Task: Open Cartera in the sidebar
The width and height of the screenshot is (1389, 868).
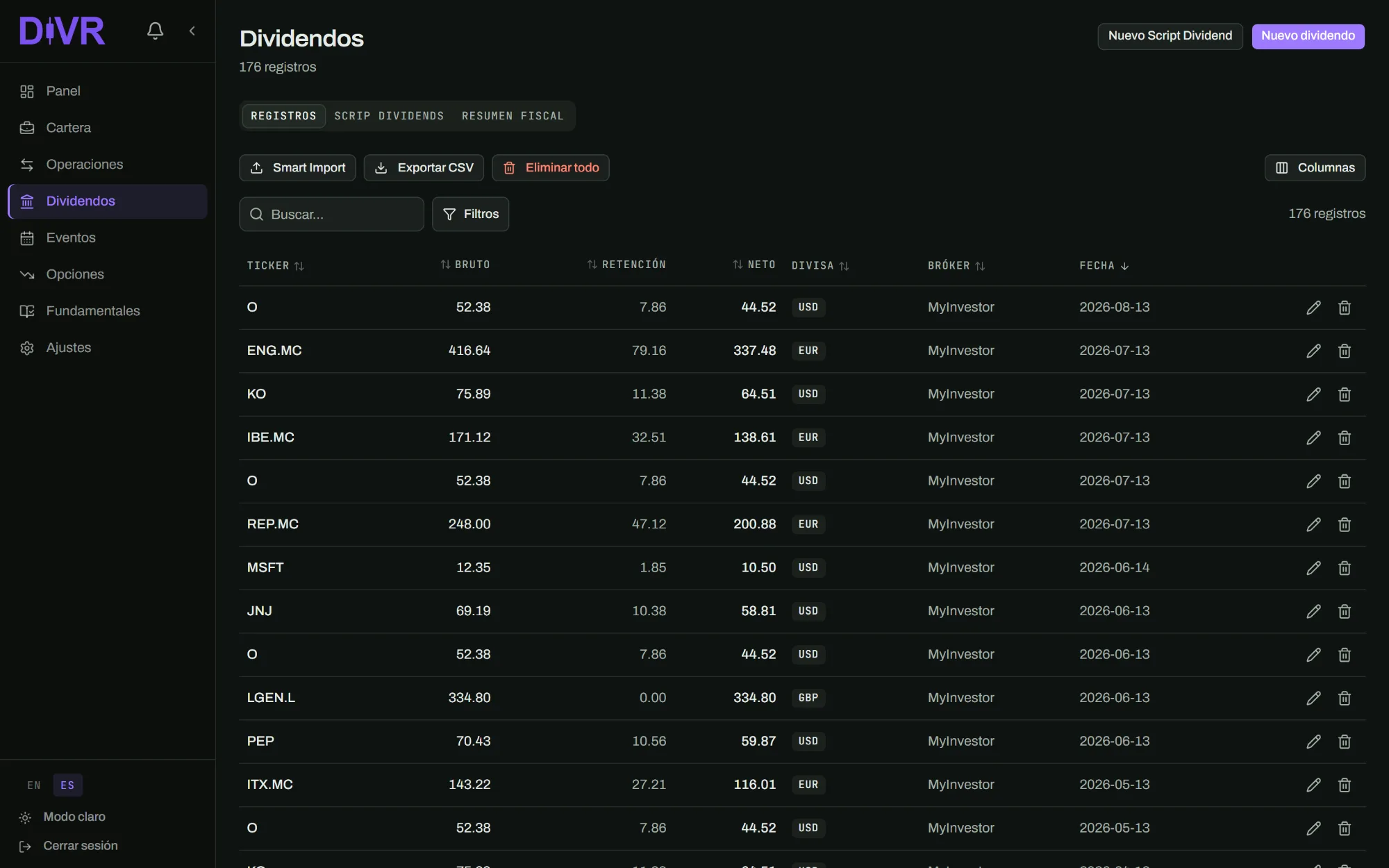Action: [108, 128]
